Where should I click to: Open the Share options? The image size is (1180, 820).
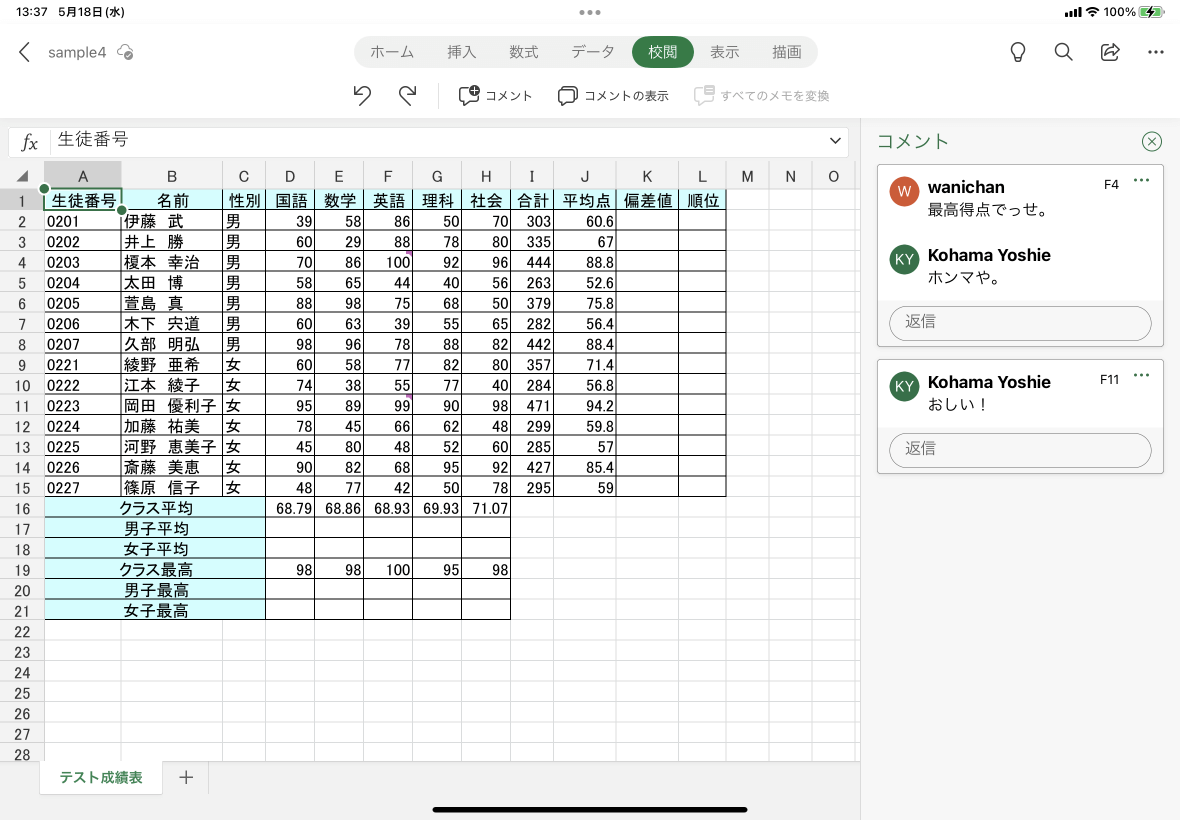(x=1110, y=52)
